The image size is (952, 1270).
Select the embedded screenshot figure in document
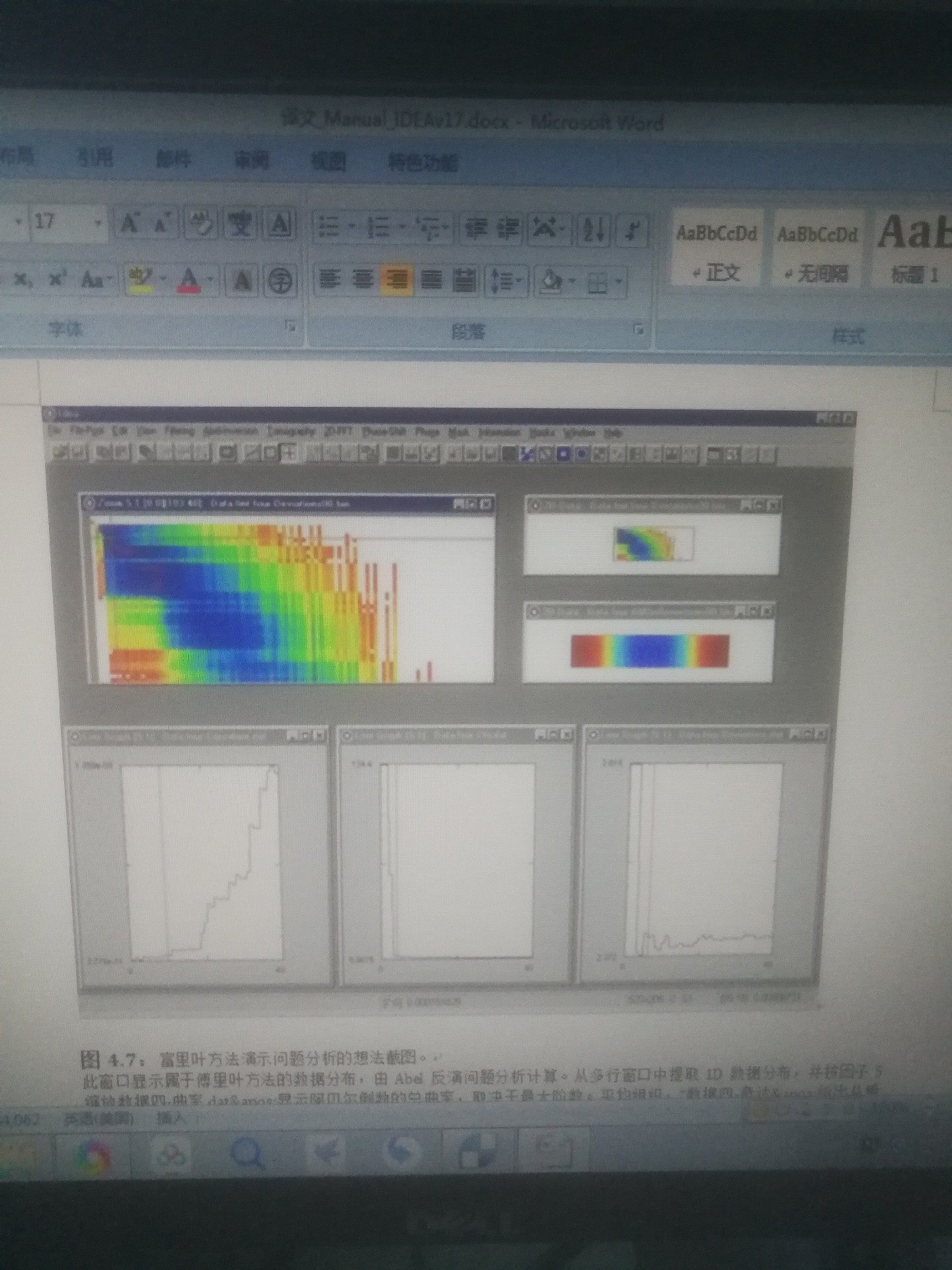coord(449,711)
